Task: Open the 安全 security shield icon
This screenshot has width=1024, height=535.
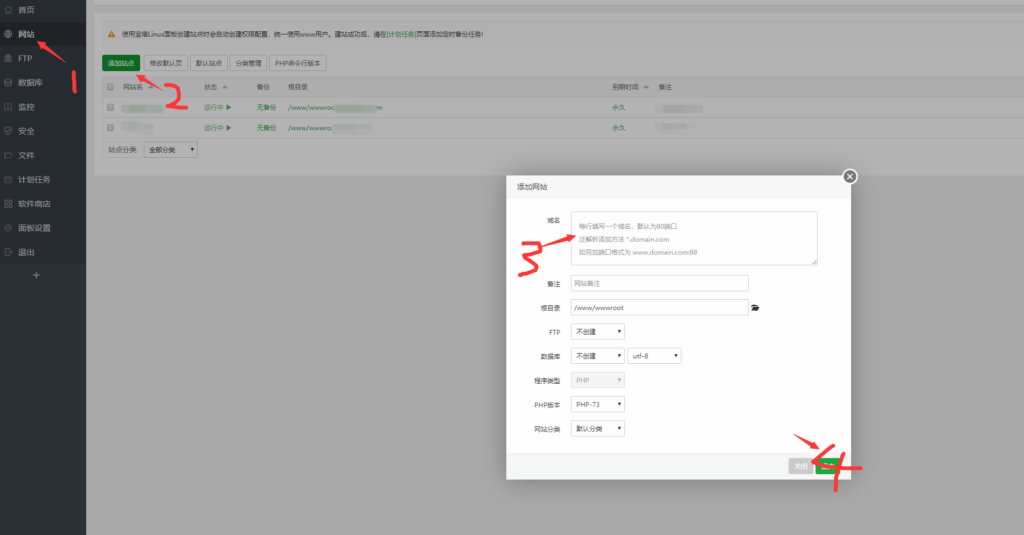Action: 9,131
